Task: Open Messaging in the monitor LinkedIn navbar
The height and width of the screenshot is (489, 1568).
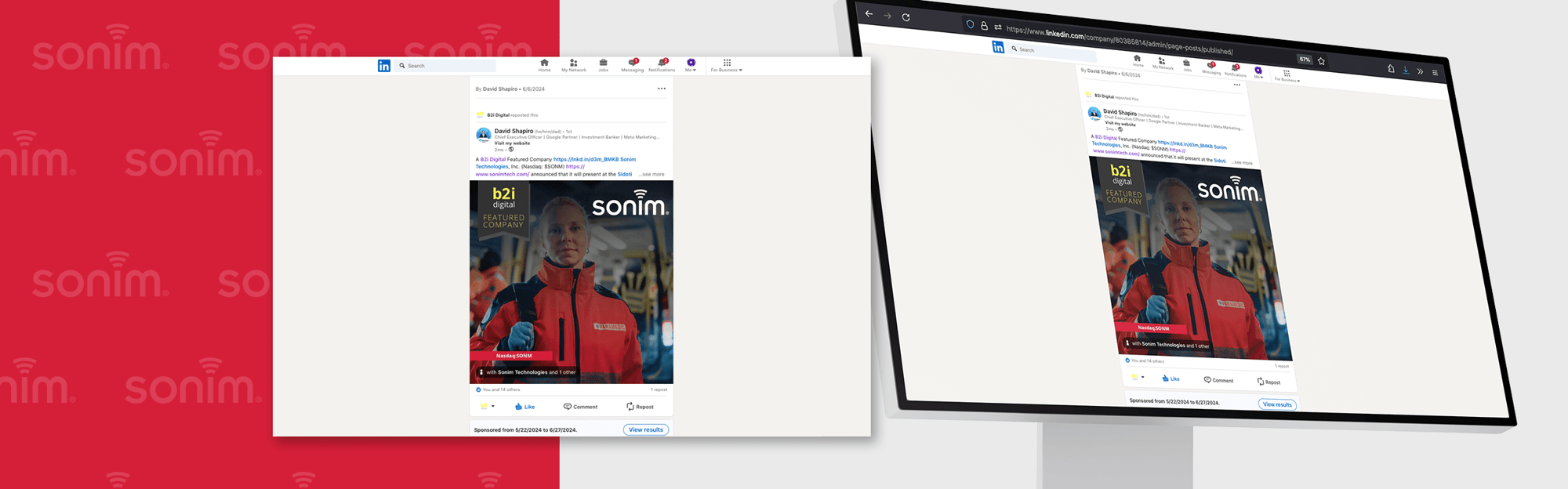Action: (x=1212, y=67)
